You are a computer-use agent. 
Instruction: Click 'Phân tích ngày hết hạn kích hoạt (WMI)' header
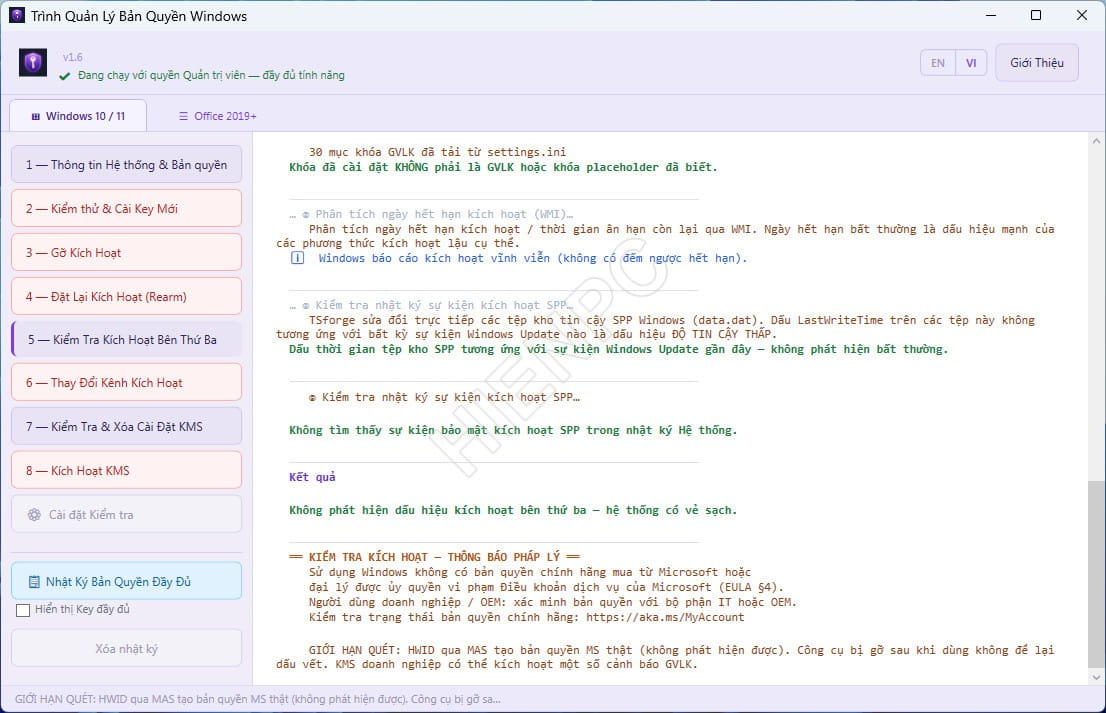point(444,214)
